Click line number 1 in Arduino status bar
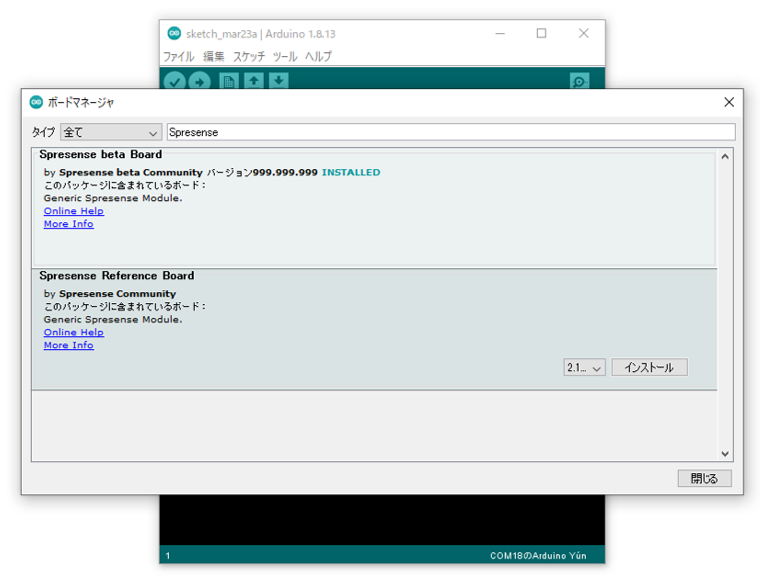The height and width of the screenshot is (578, 760). pos(168,556)
